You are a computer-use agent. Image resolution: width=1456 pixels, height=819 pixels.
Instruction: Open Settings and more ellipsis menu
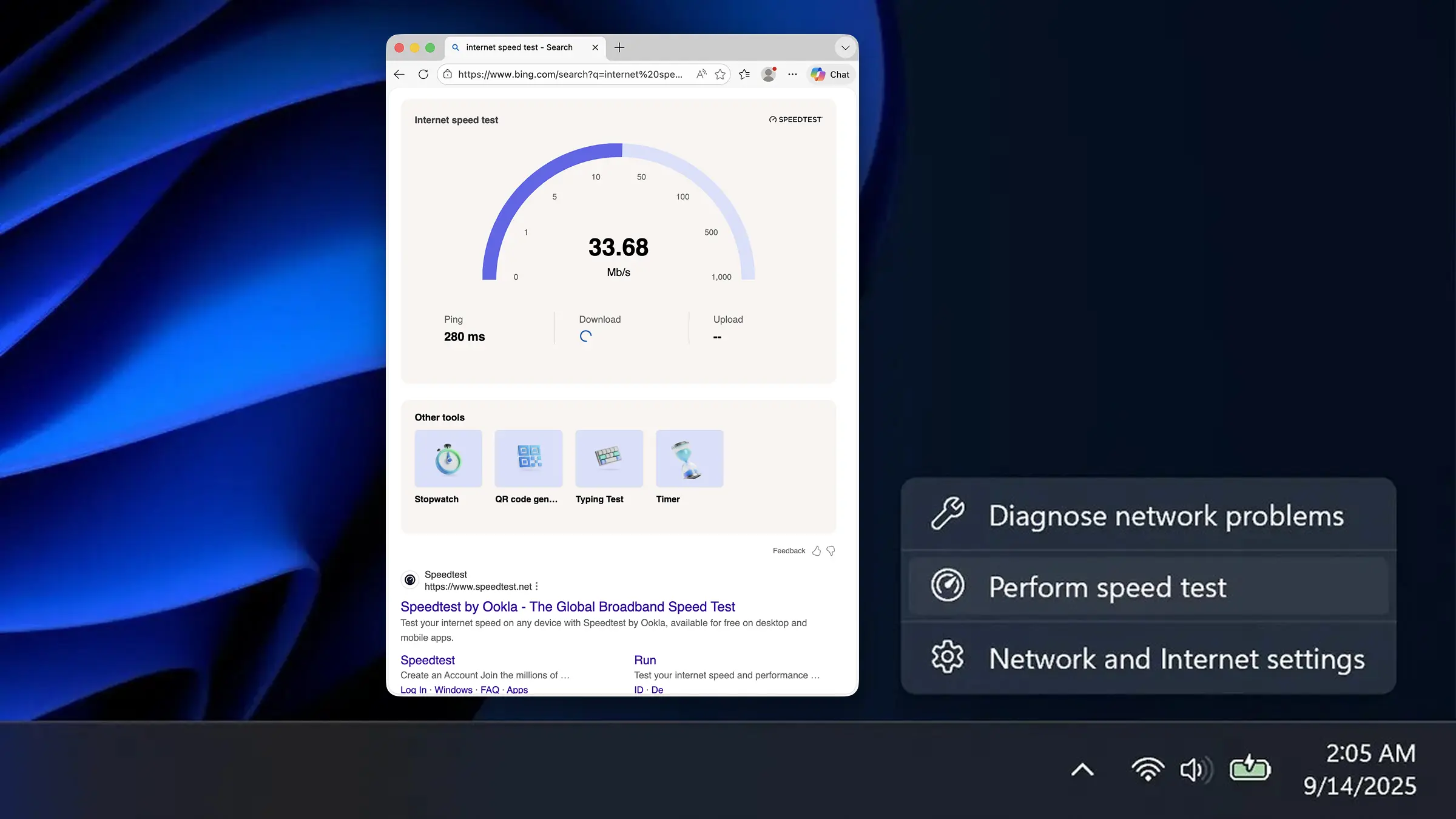click(x=792, y=74)
